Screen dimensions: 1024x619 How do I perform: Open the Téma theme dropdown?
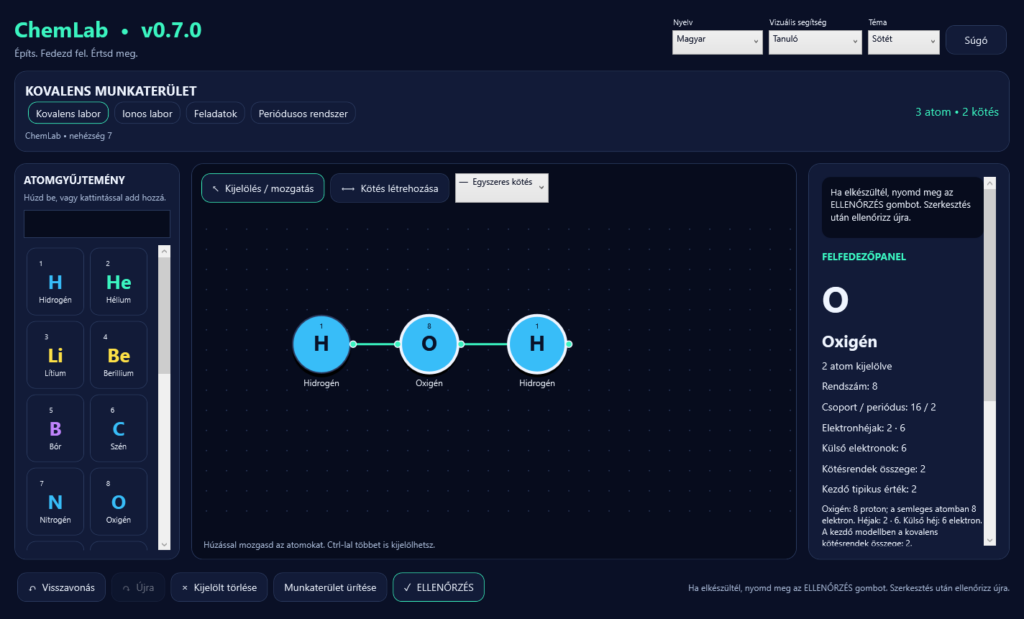(903, 42)
